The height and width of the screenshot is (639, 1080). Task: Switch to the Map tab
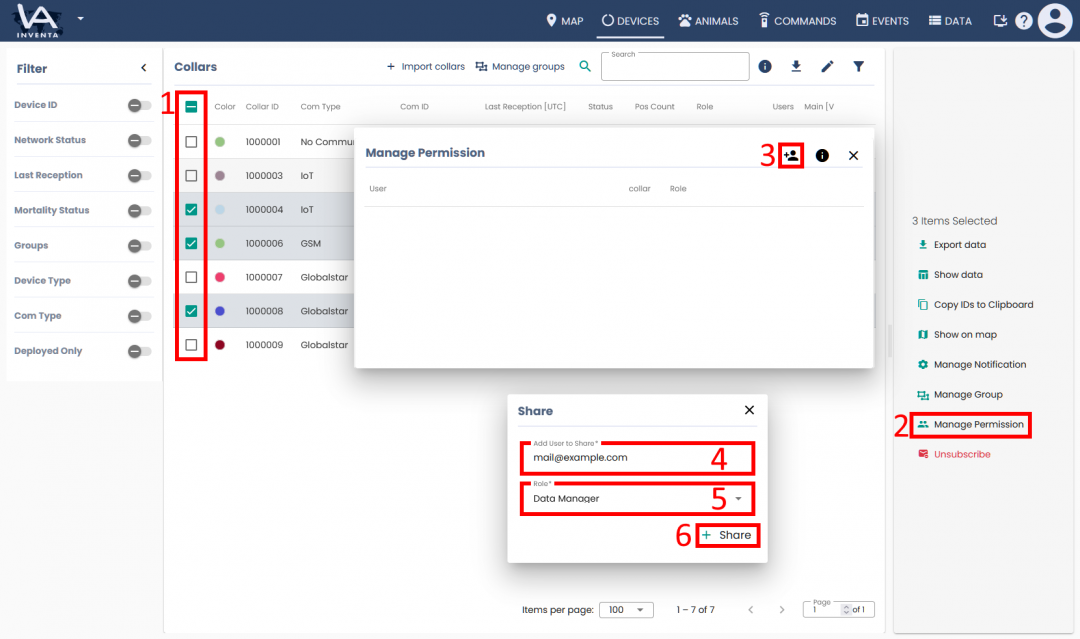[x=564, y=21]
